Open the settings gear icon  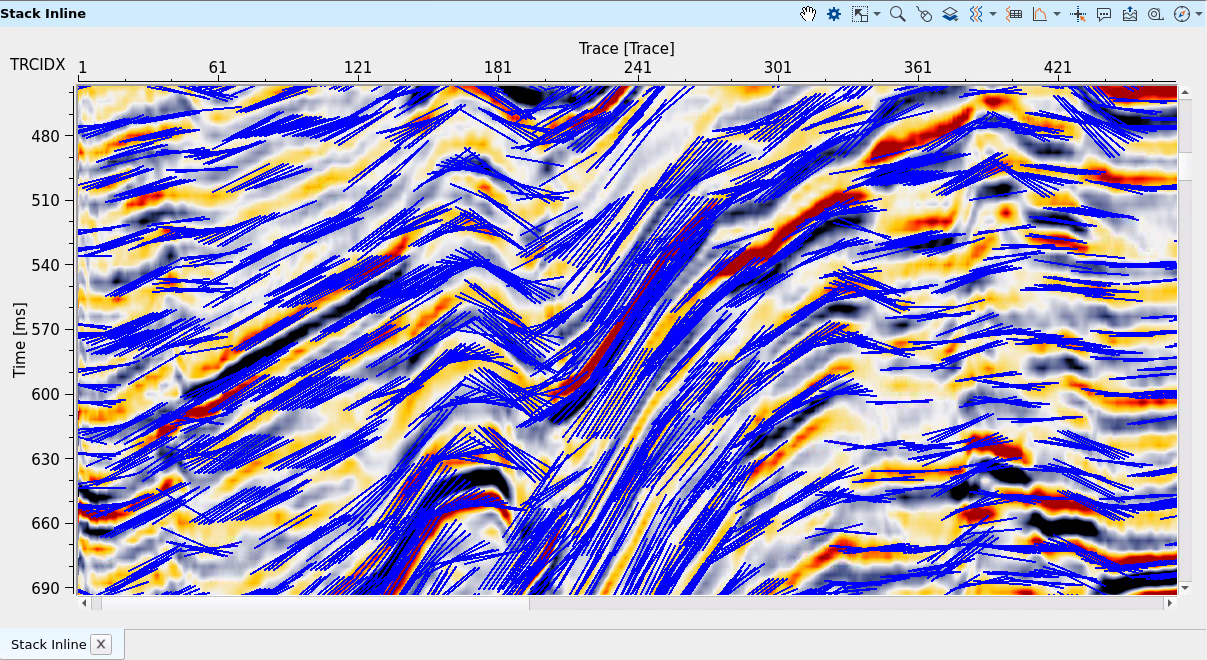tap(833, 14)
